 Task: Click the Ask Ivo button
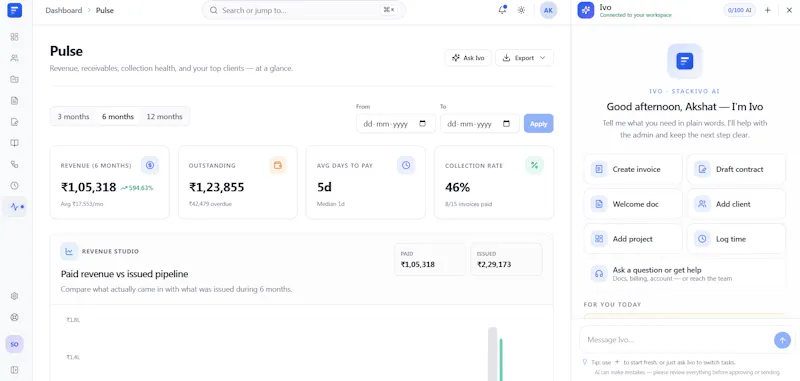coord(468,58)
